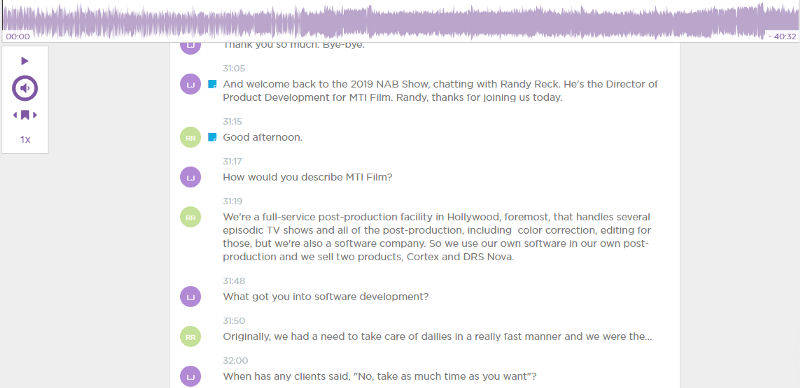Click into 'What got you into software development?' line
Image resolution: width=800 pixels, height=388 pixels.
click(326, 297)
